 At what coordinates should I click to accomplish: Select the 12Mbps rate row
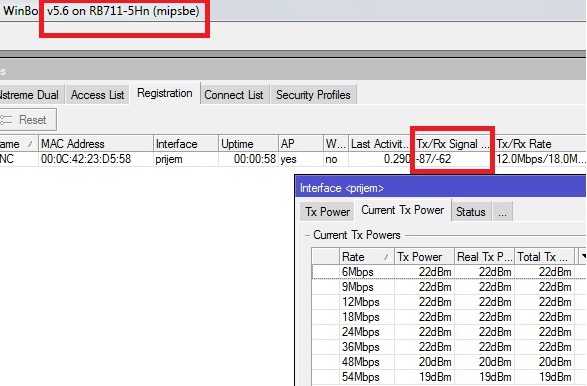click(448, 302)
